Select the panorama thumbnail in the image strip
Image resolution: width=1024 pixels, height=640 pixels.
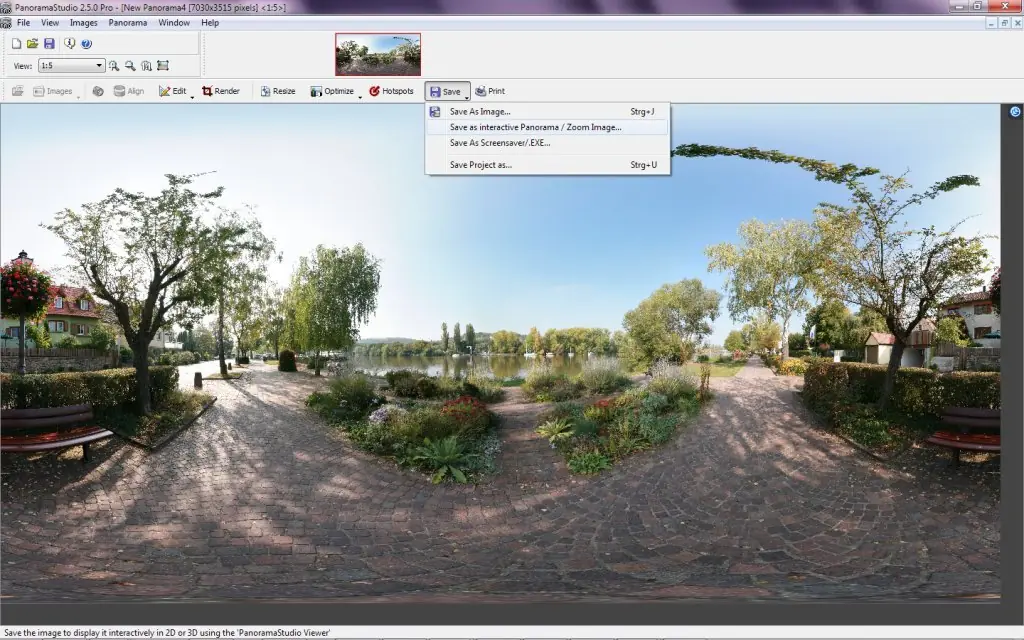coord(378,55)
